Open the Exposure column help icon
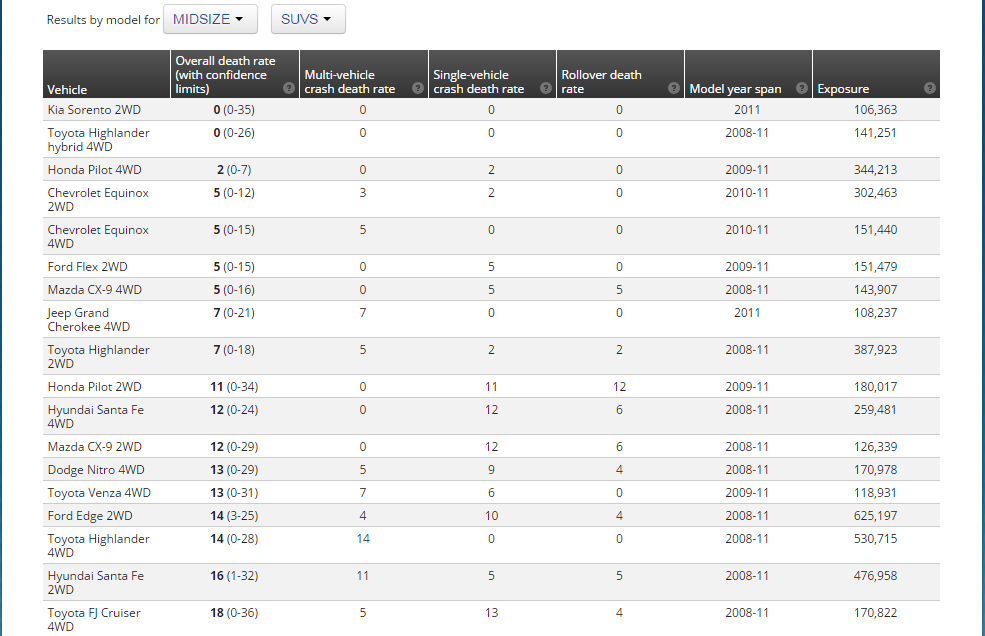The width and height of the screenshot is (985, 636). tap(929, 88)
